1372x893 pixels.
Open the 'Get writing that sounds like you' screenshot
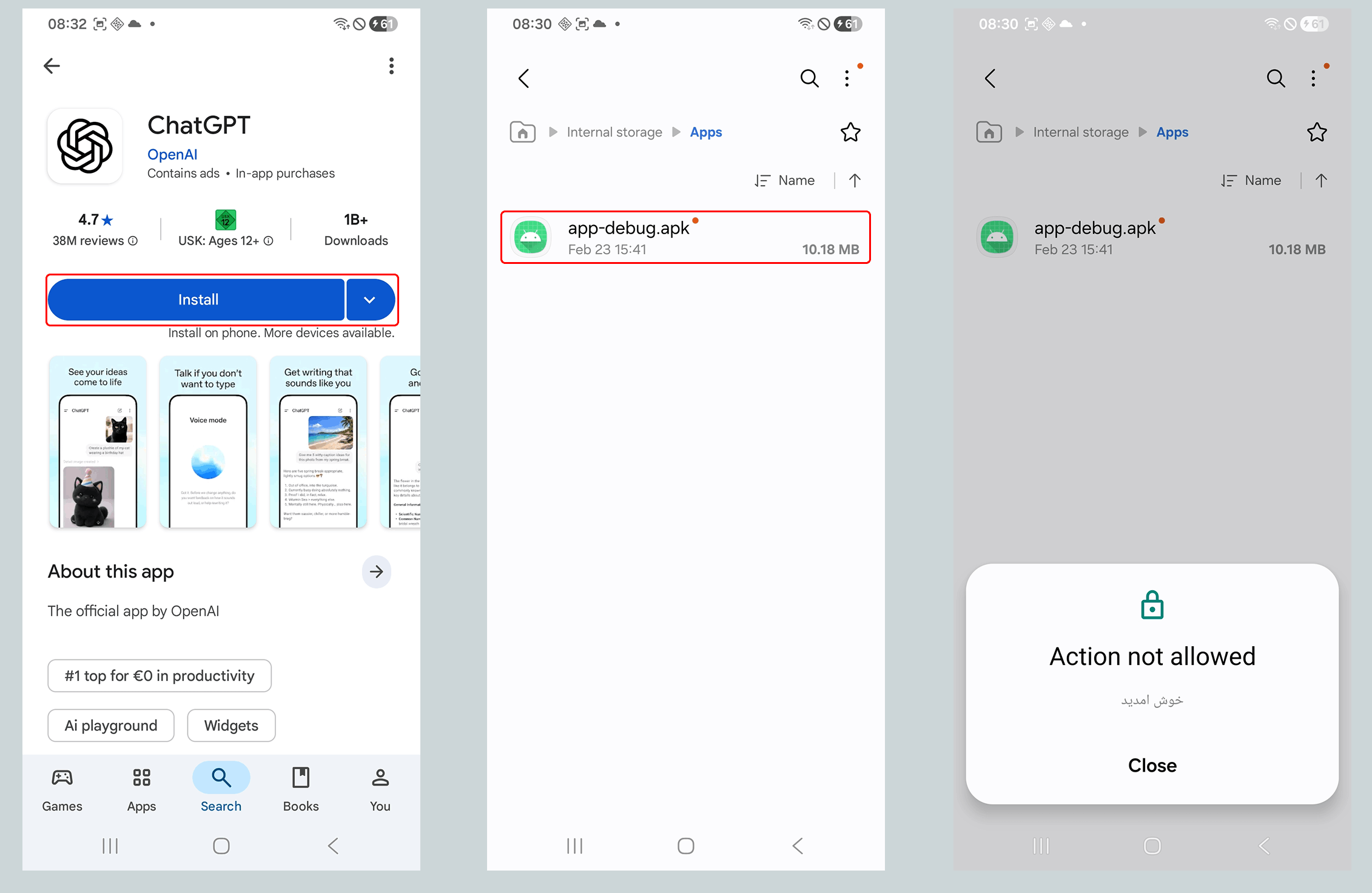coord(318,442)
